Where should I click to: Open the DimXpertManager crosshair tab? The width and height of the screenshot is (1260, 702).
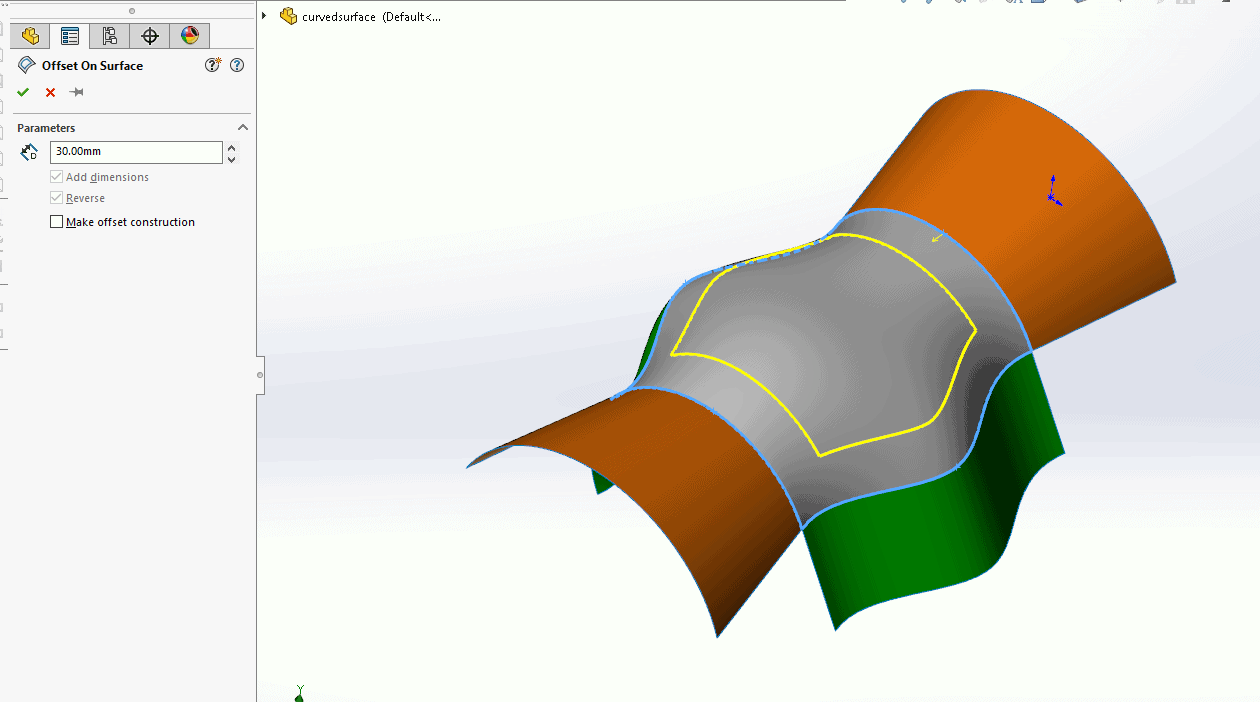coord(150,37)
